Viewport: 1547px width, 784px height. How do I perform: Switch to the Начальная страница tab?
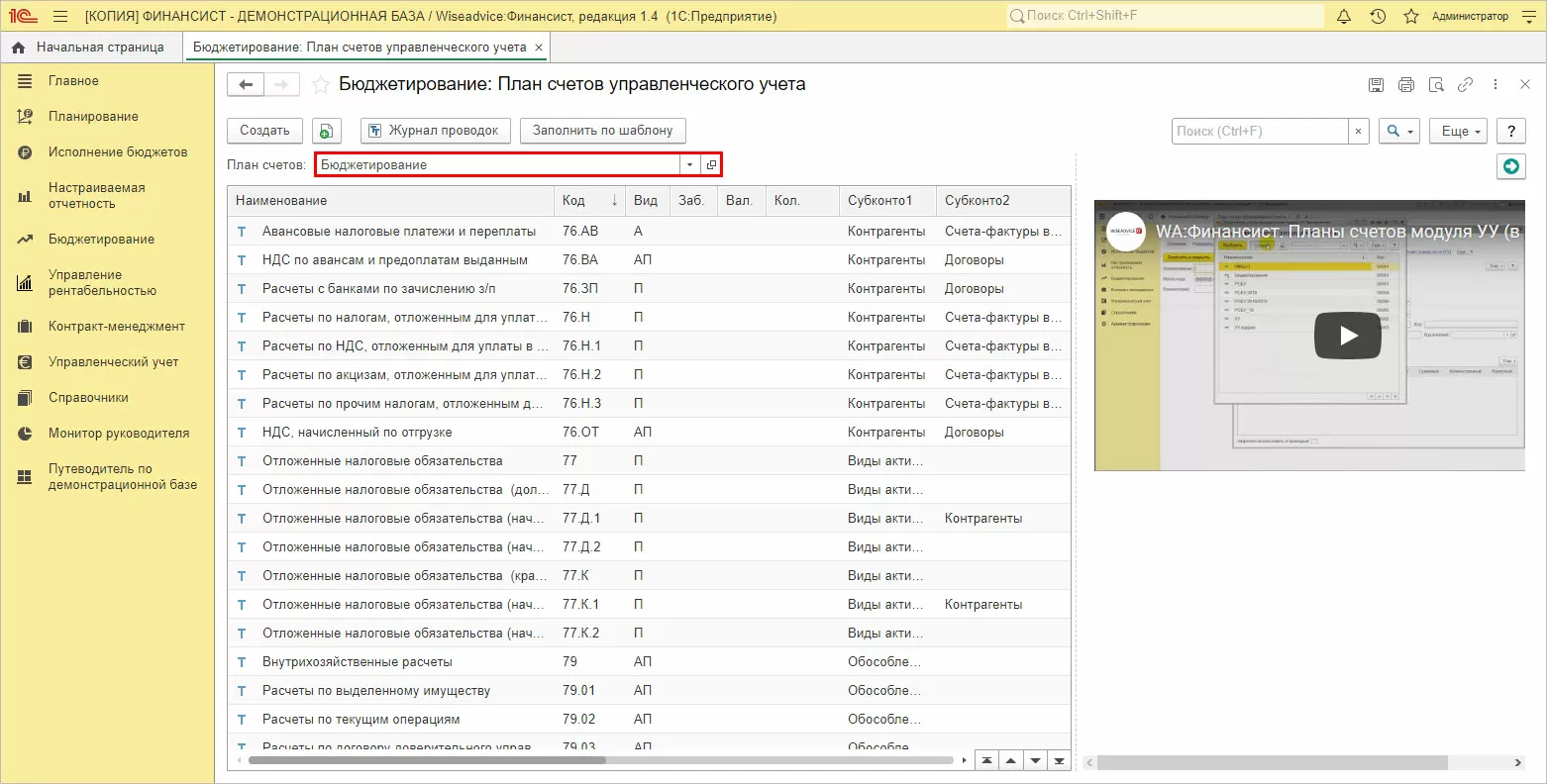[x=91, y=47]
